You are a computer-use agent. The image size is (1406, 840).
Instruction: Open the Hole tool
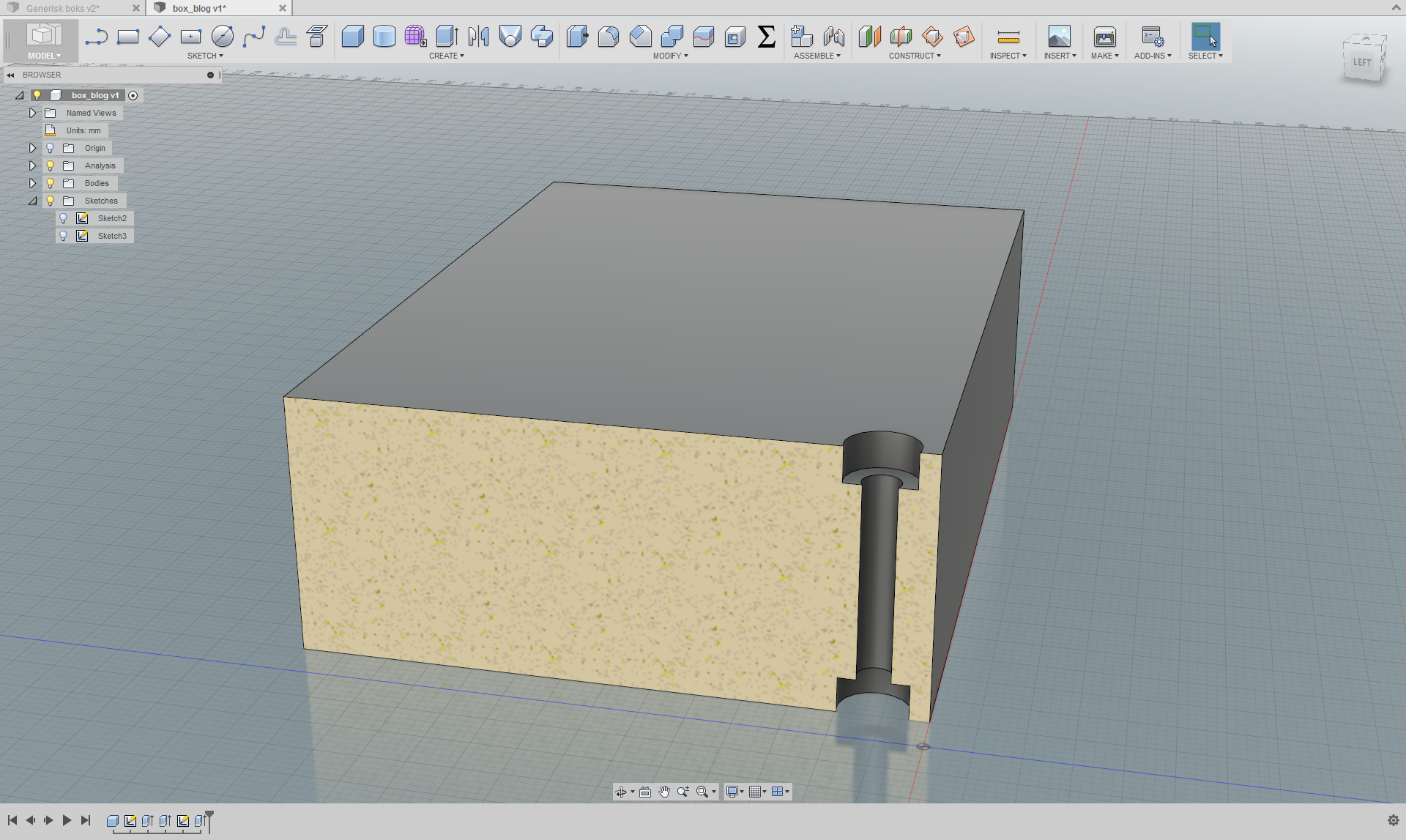[x=510, y=36]
